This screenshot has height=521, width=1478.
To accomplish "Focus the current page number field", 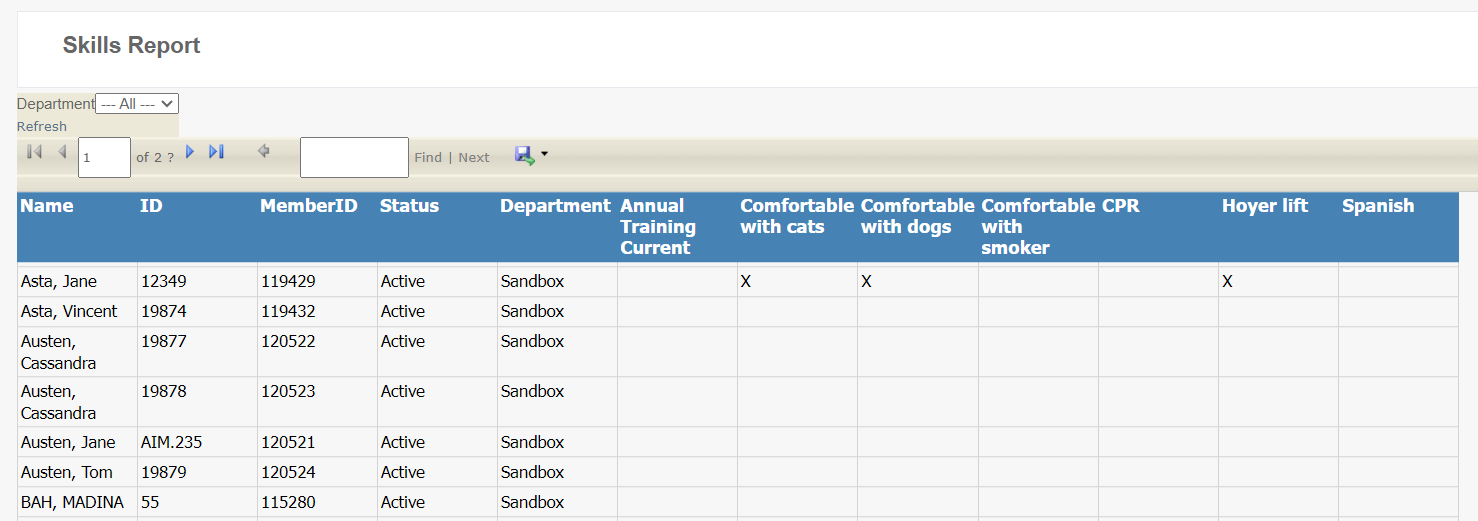I will (104, 157).
